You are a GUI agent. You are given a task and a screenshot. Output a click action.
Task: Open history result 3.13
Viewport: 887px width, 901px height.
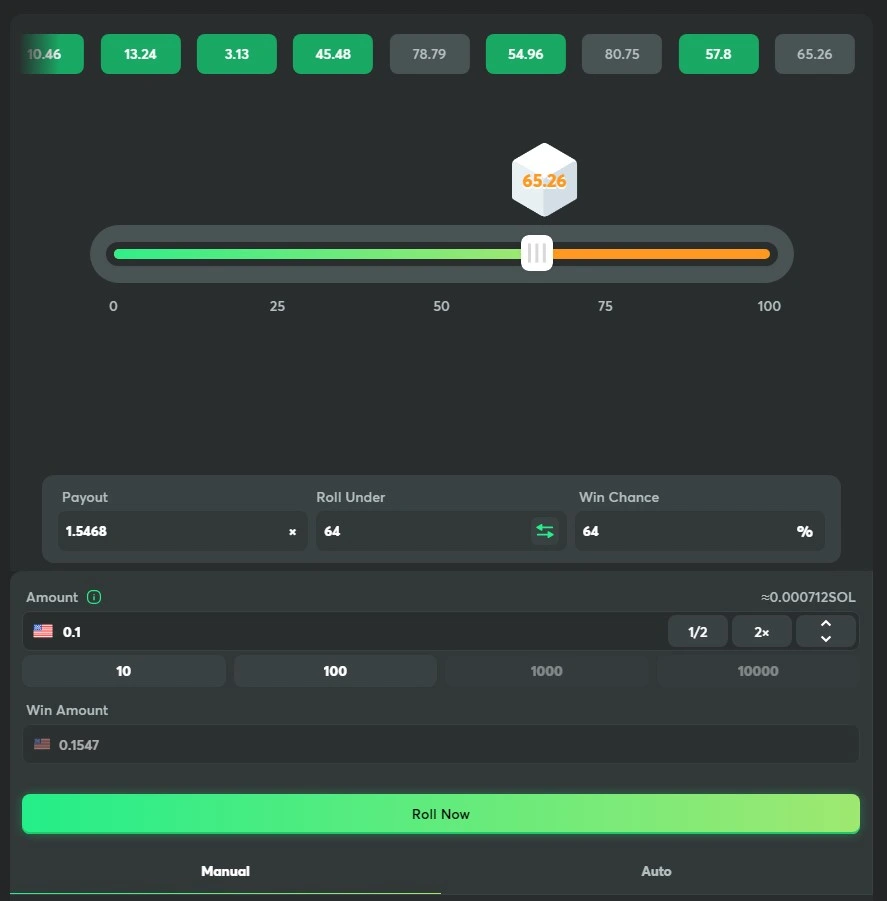click(x=237, y=54)
